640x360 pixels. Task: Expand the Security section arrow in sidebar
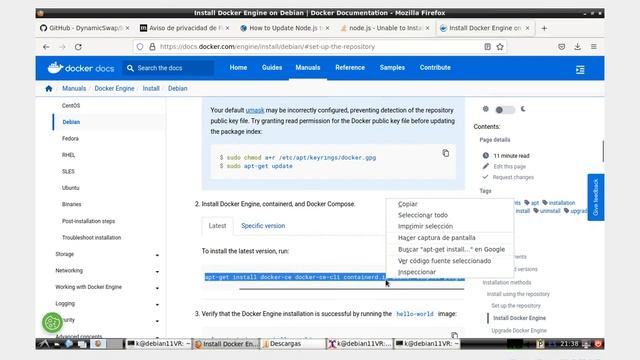point(157,321)
